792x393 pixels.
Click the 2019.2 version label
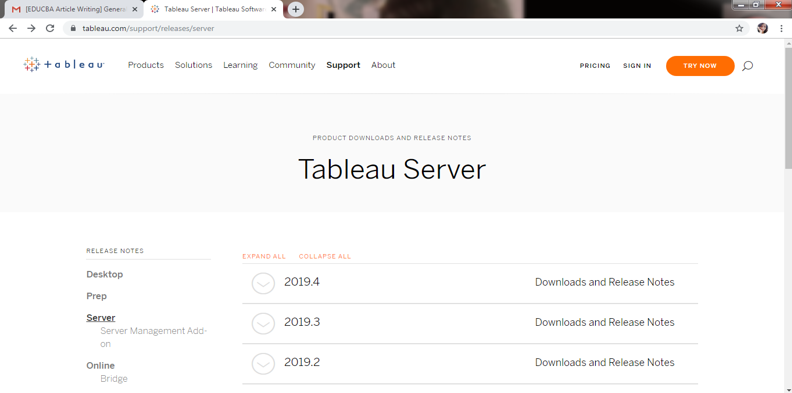[302, 363]
